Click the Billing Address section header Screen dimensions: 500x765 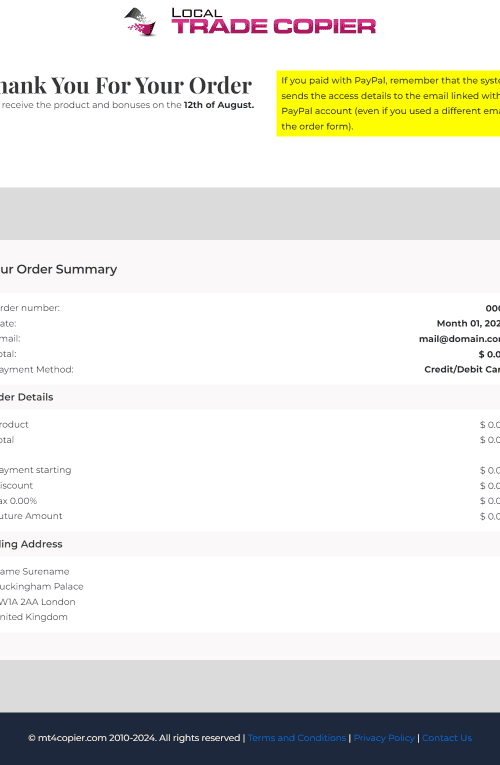point(31,544)
